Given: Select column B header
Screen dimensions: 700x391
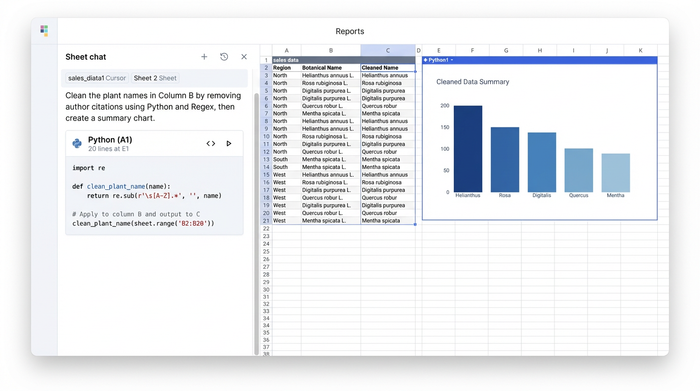Looking at the screenshot, I should click(331, 50).
